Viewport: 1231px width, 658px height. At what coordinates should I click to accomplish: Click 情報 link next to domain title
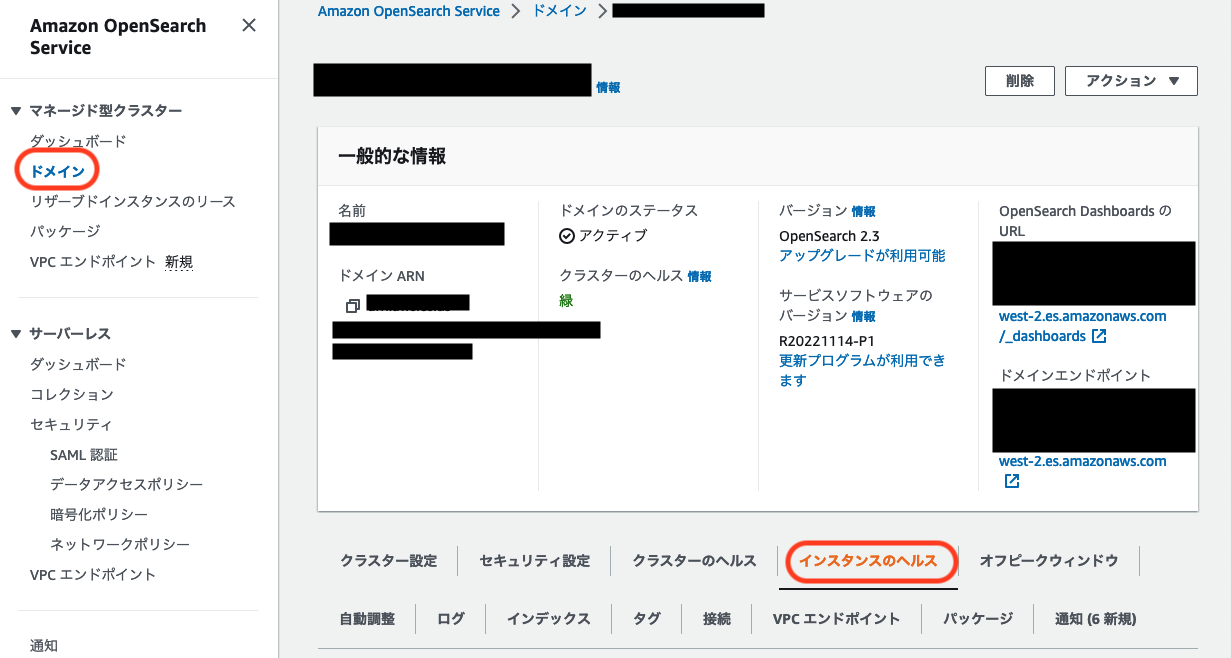[x=608, y=88]
